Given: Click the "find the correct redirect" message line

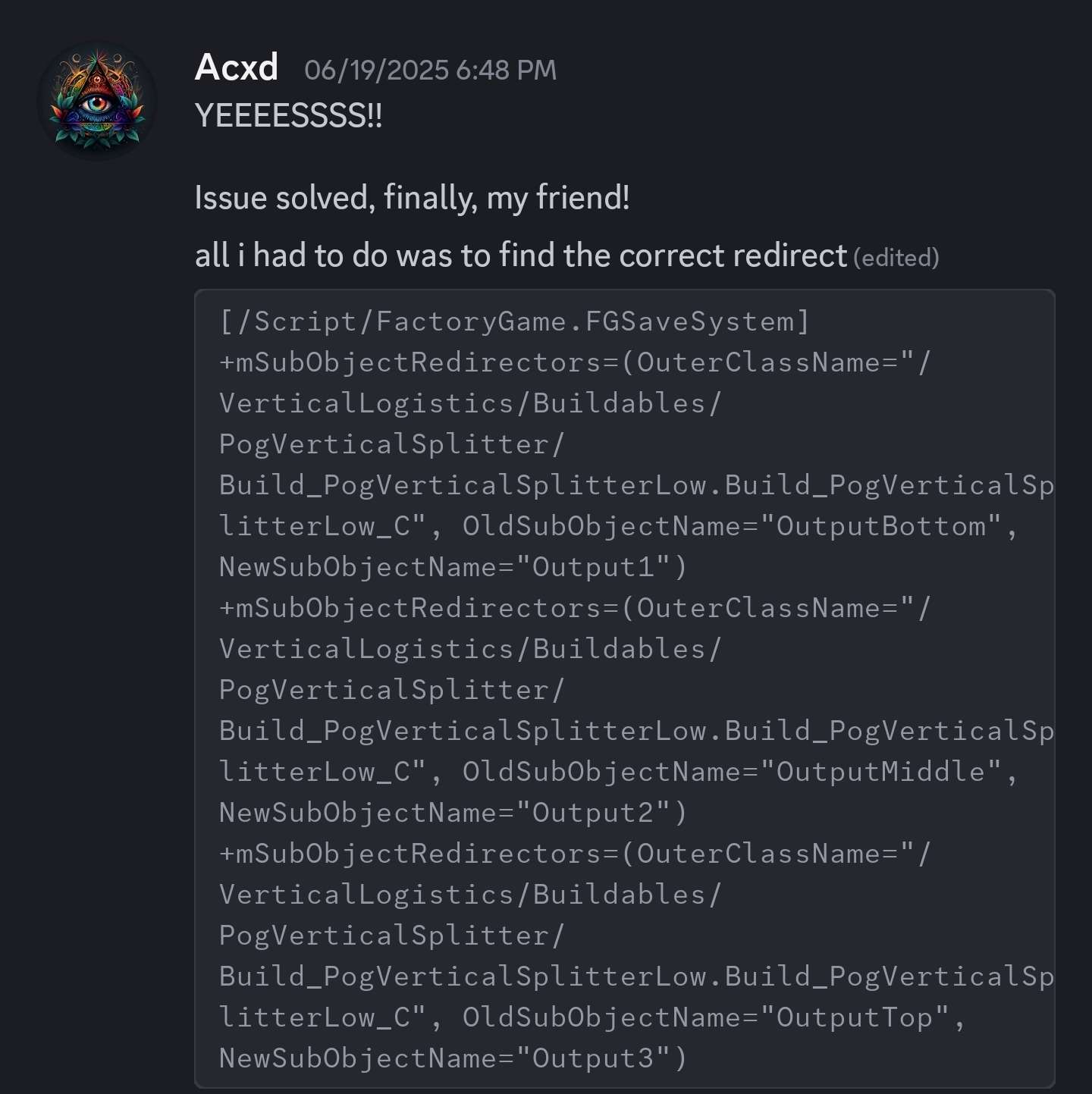Looking at the screenshot, I should click(x=521, y=255).
